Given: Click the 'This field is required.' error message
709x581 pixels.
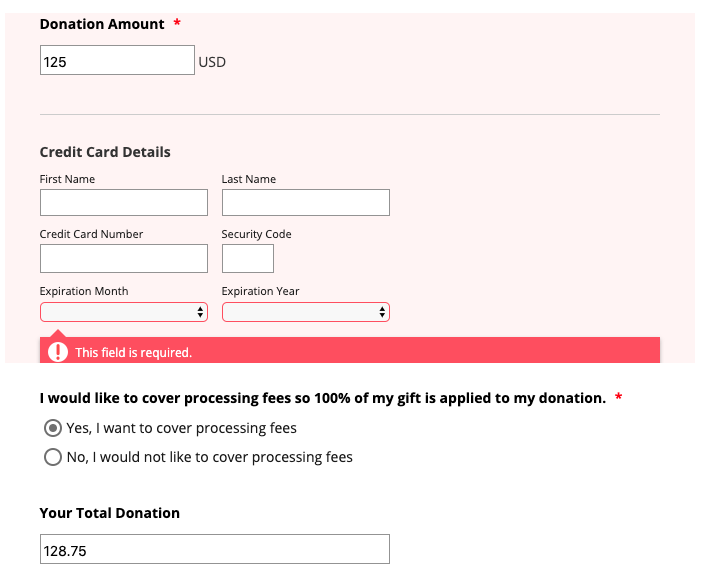Looking at the screenshot, I should pos(133,353).
